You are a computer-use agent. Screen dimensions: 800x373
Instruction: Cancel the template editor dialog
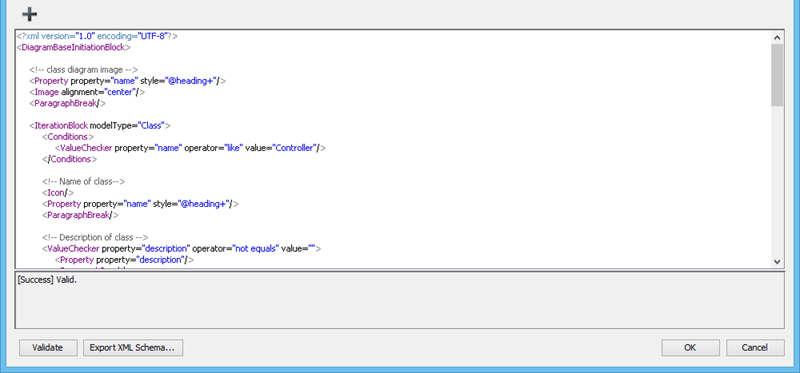point(755,347)
